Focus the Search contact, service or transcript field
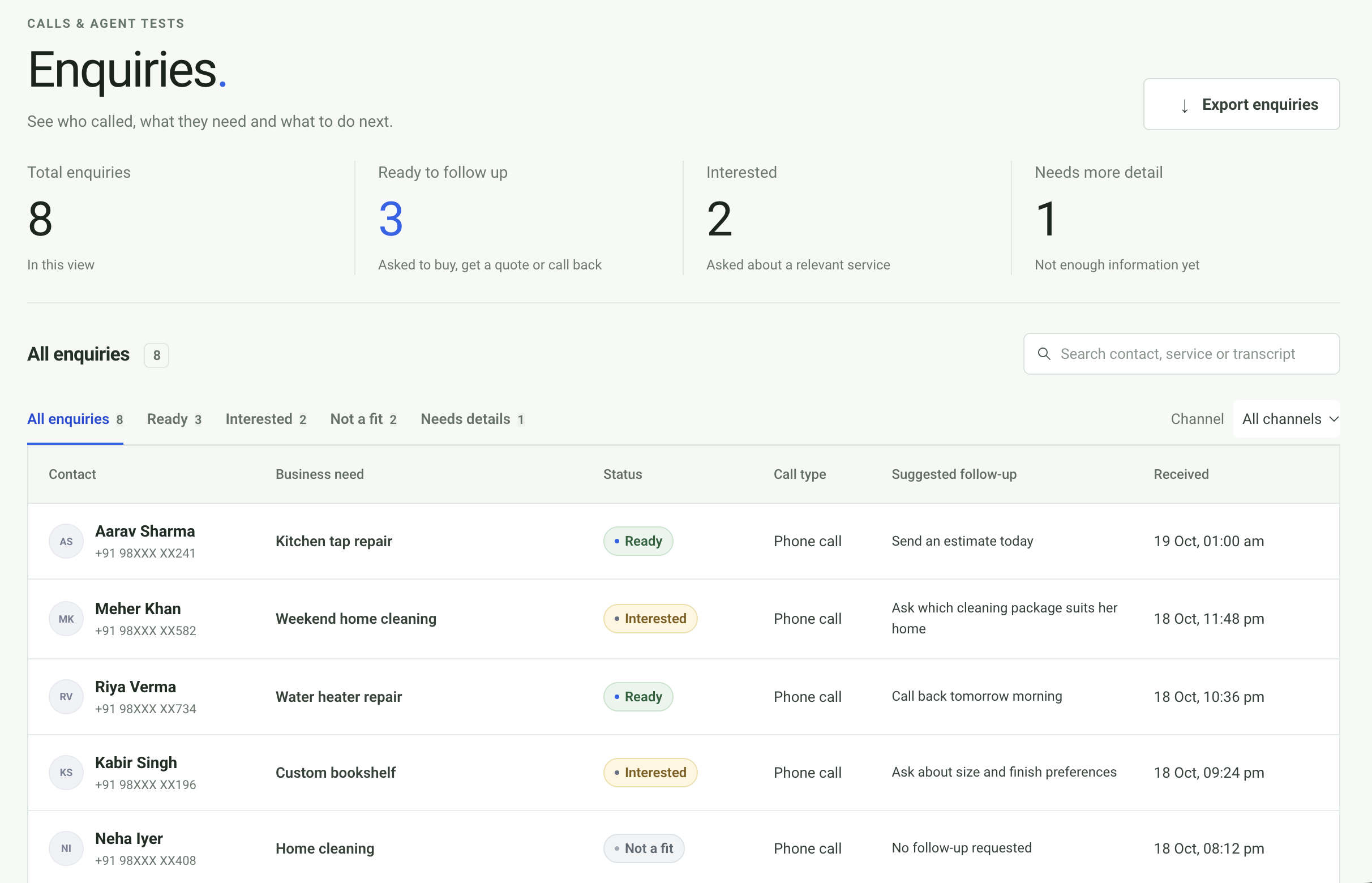Image resolution: width=1372 pixels, height=883 pixels. [1182, 354]
